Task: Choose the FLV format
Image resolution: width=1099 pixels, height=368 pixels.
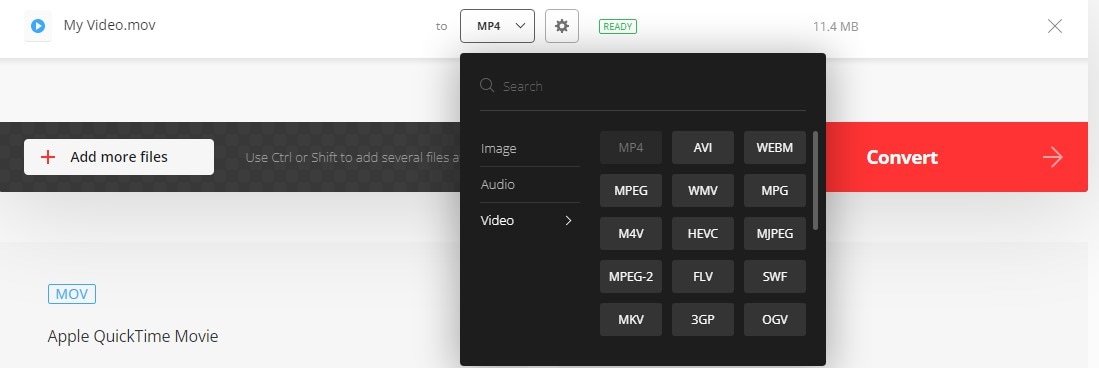Action: pyautogui.click(x=703, y=276)
